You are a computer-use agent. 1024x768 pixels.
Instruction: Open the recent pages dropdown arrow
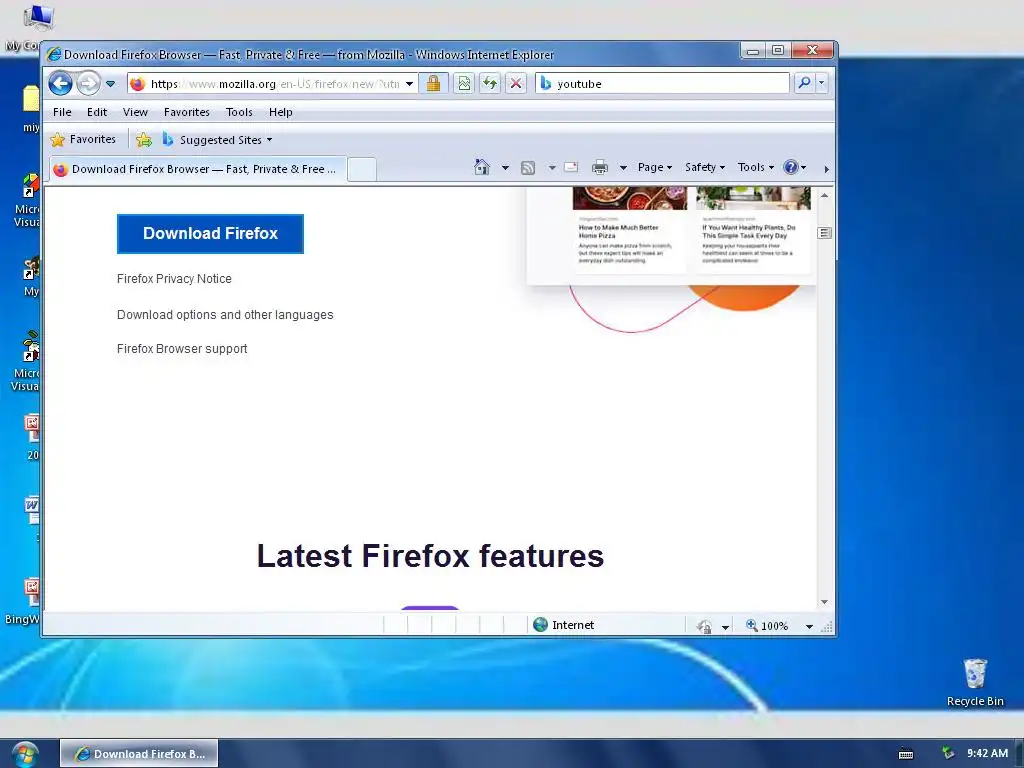[x=110, y=84]
